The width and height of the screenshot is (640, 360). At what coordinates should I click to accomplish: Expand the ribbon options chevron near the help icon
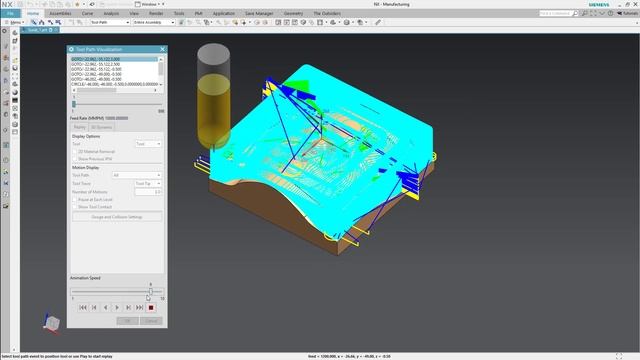[602, 13]
